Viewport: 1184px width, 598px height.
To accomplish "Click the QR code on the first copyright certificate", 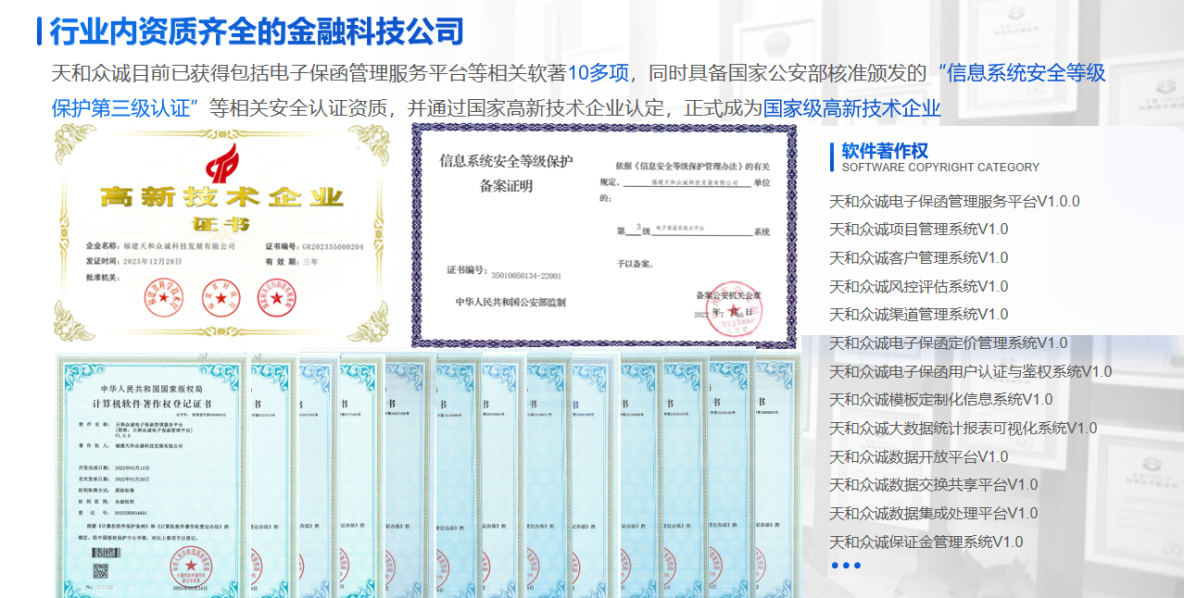I will (x=101, y=571).
